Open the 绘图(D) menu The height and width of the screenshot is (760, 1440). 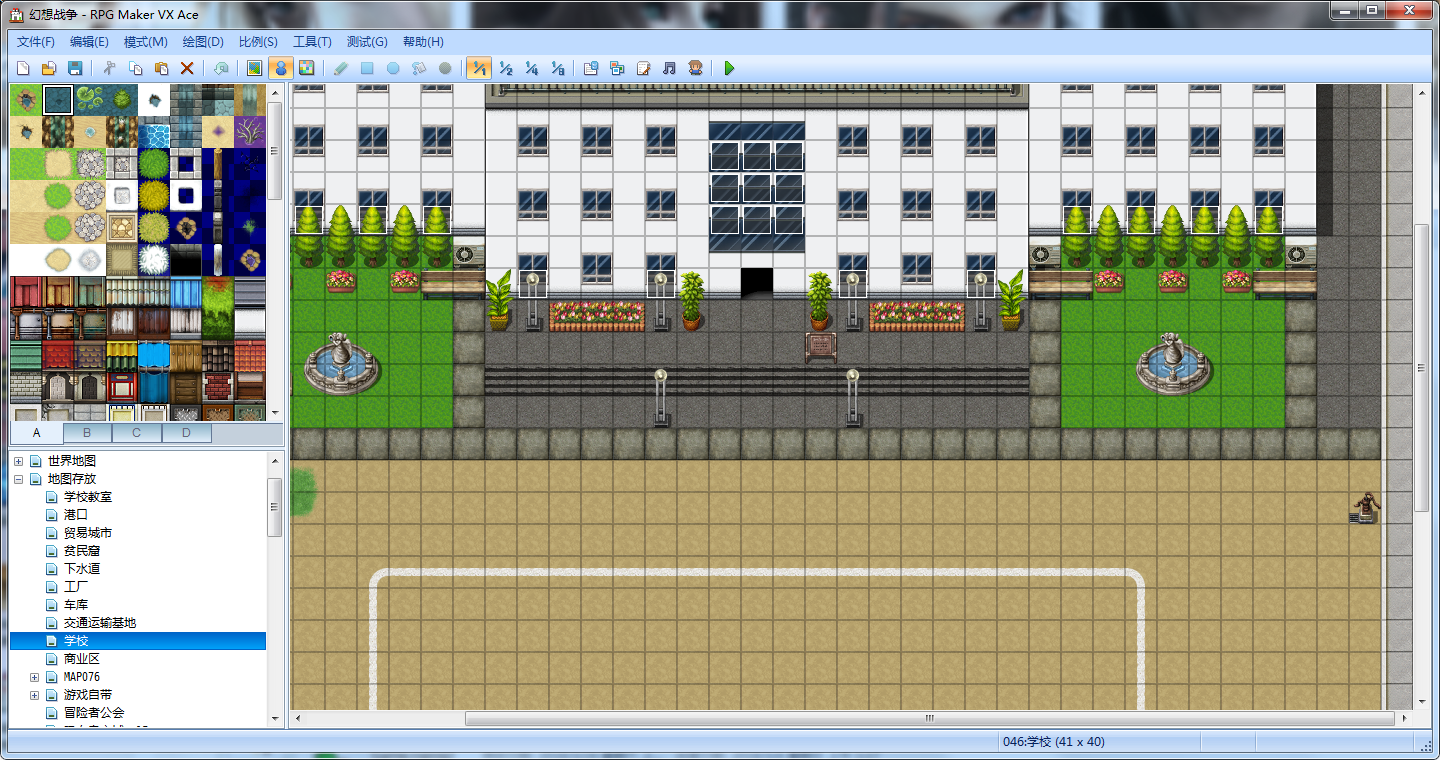click(x=203, y=42)
